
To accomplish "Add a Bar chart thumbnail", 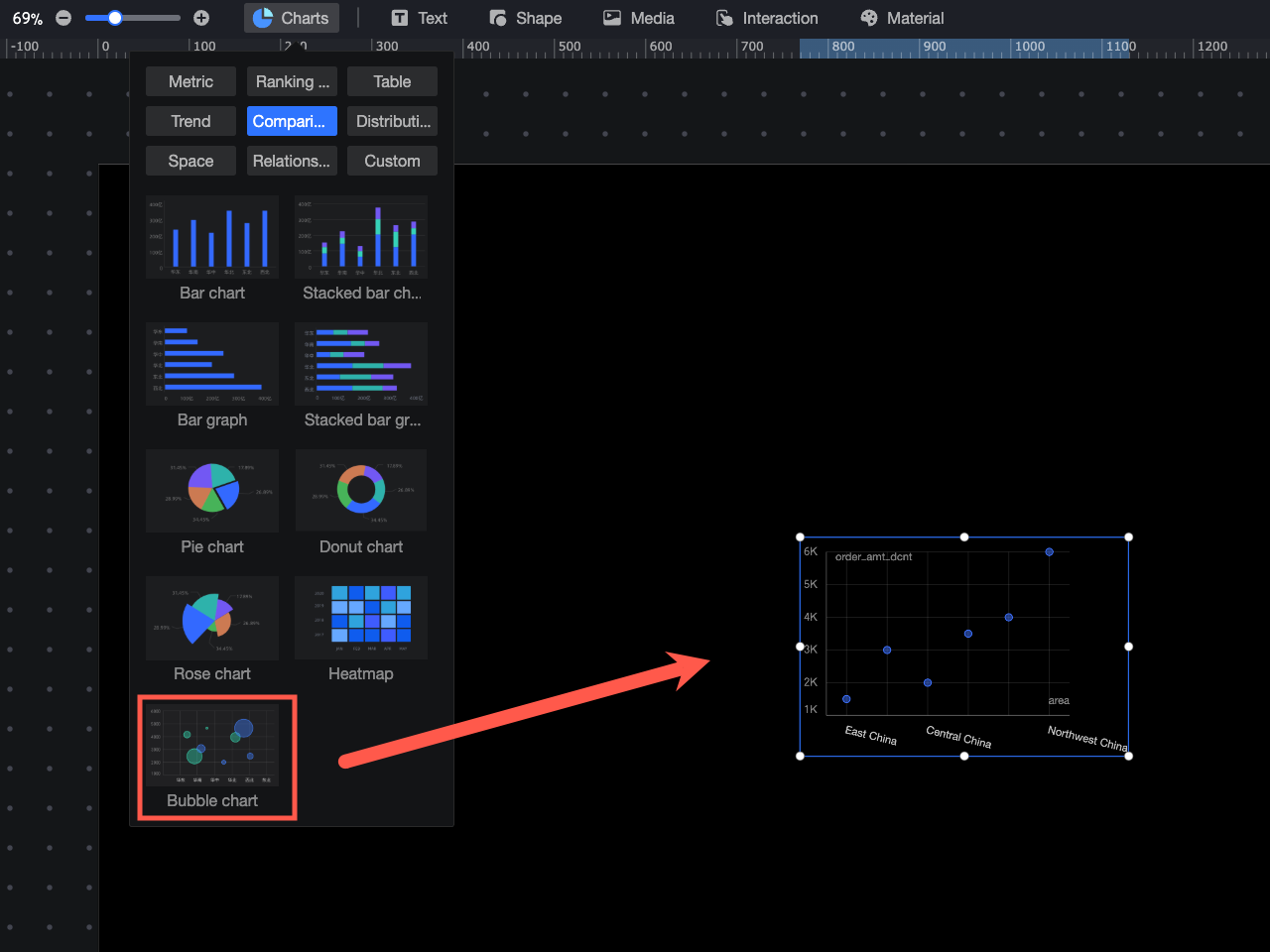I will tap(212, 238).
